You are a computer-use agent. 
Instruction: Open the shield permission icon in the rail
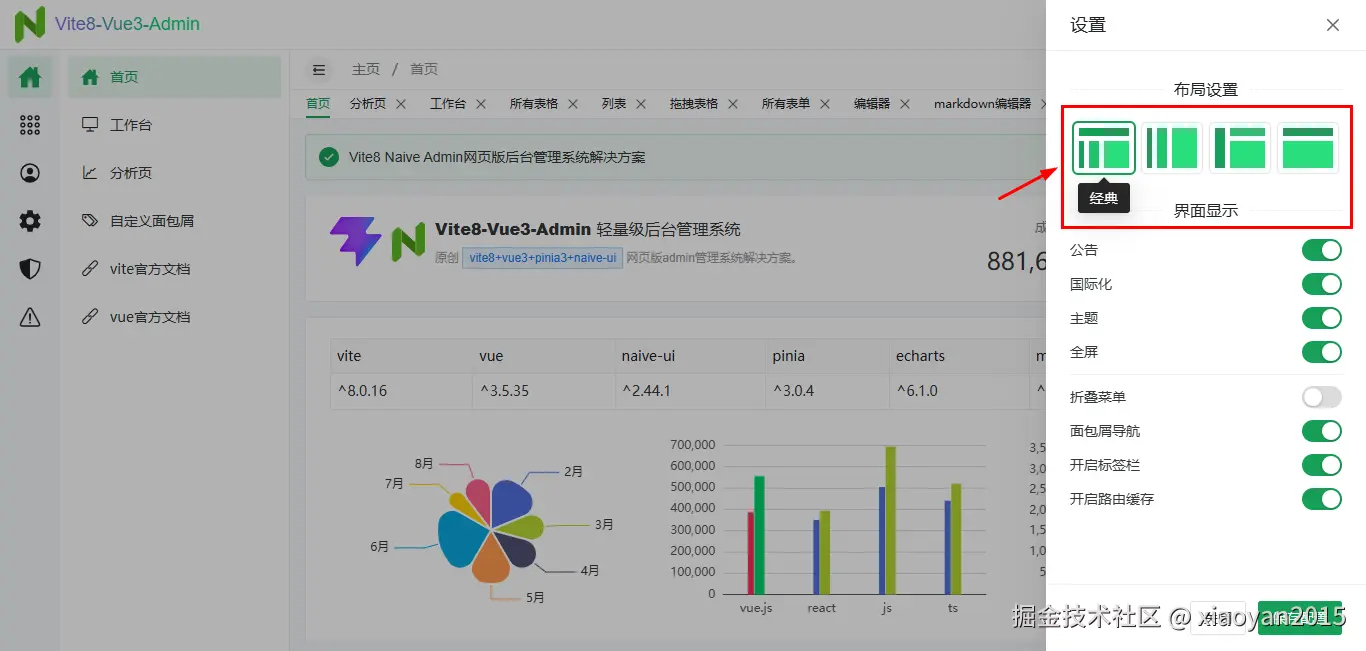pos(30,269)
